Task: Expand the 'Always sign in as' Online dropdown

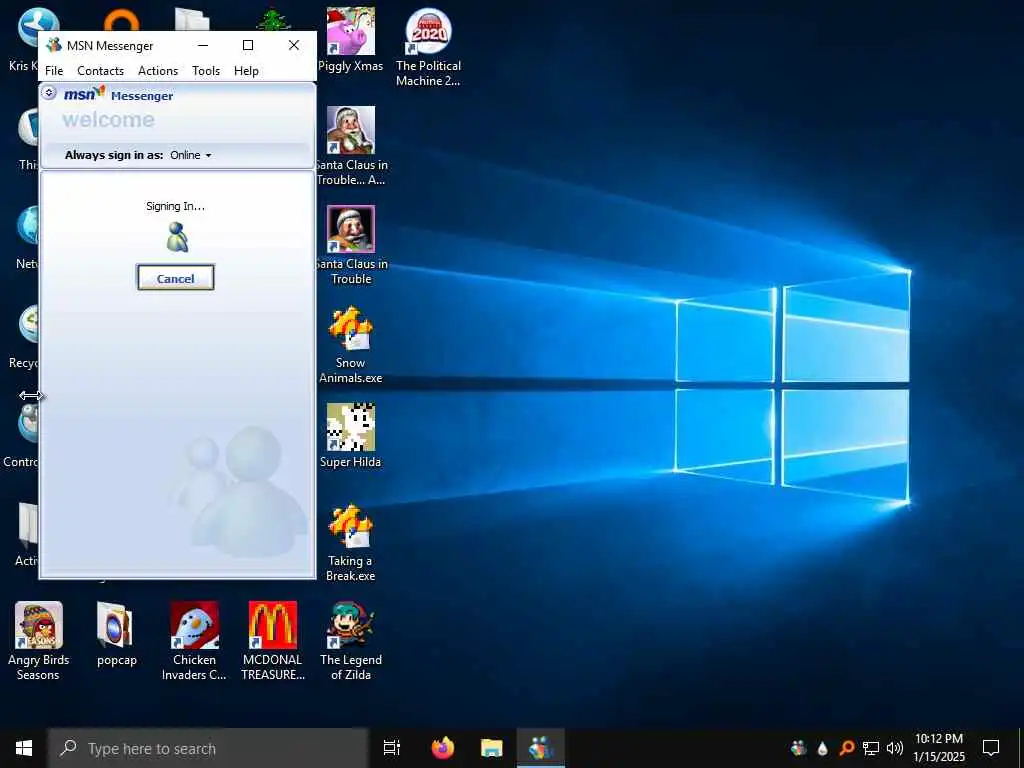Action: point(191,155)
